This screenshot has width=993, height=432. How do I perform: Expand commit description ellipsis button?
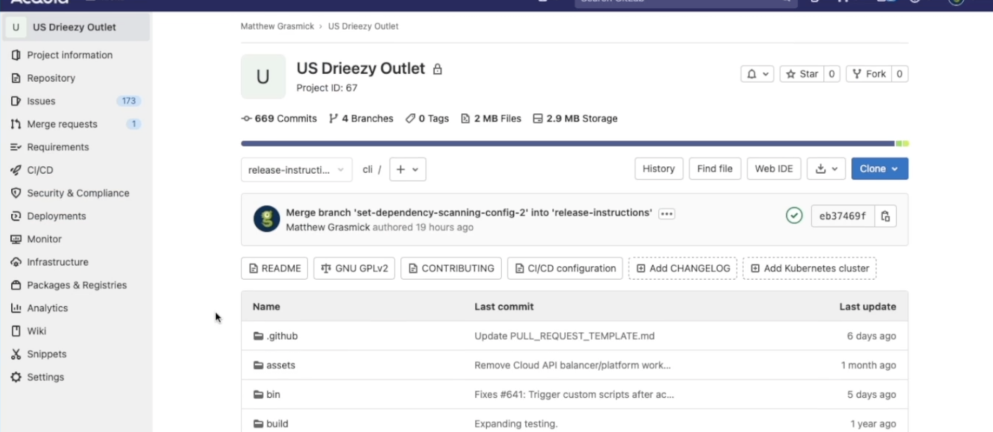tap(666, 214)
